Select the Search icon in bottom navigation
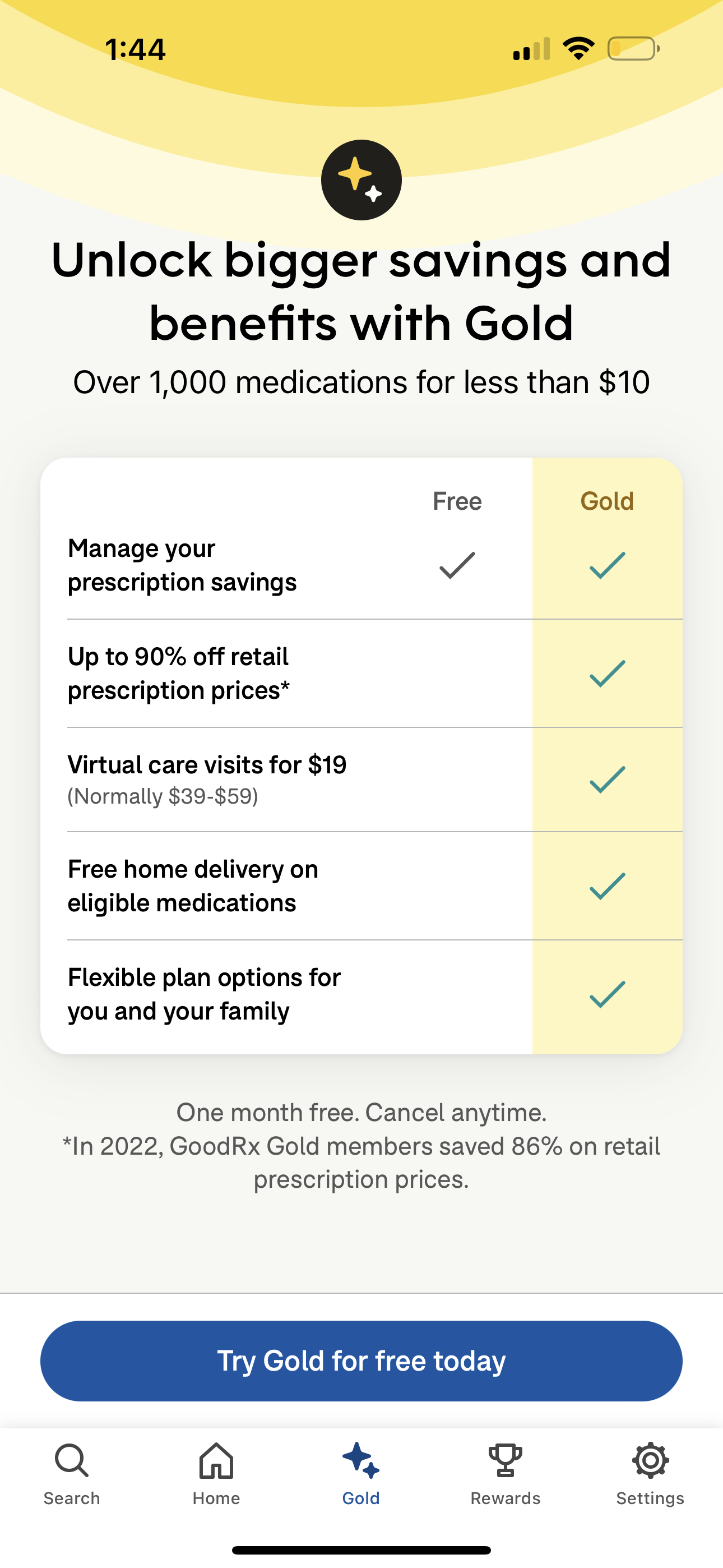This screenshot has width=723, height=1568. [72, 1461]
